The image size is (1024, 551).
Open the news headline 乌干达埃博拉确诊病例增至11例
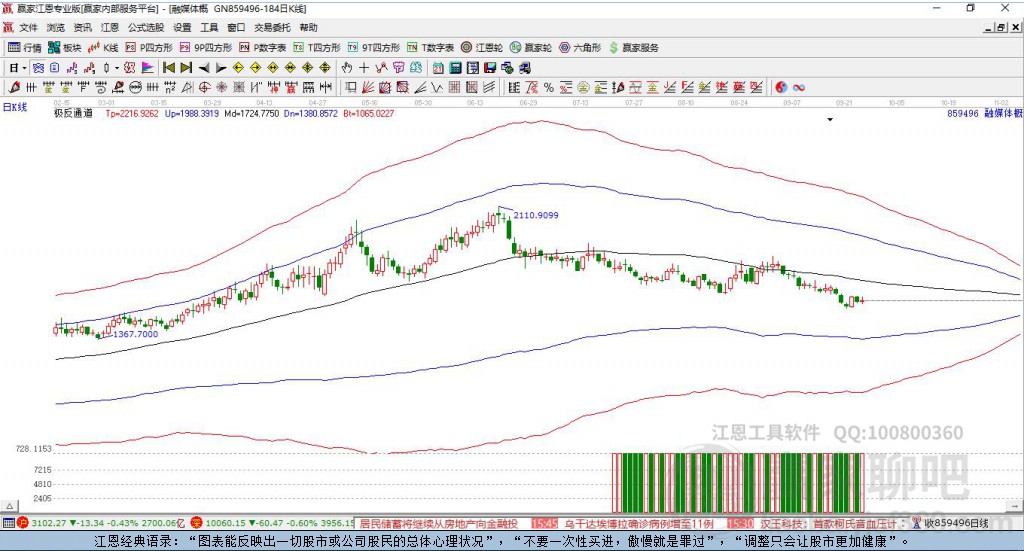(x=639, y=524)
